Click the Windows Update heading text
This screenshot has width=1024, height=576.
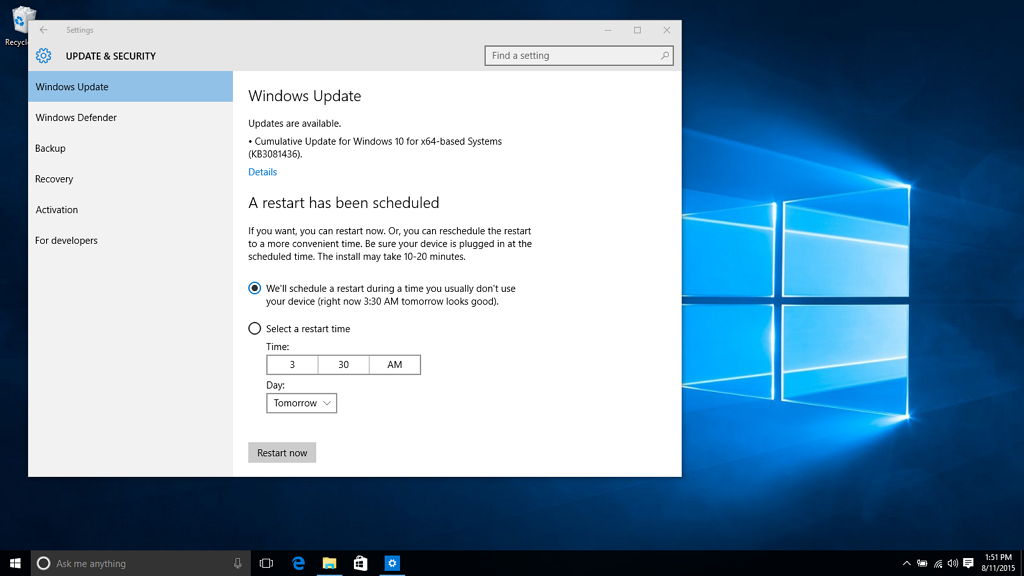click(304, 96)
